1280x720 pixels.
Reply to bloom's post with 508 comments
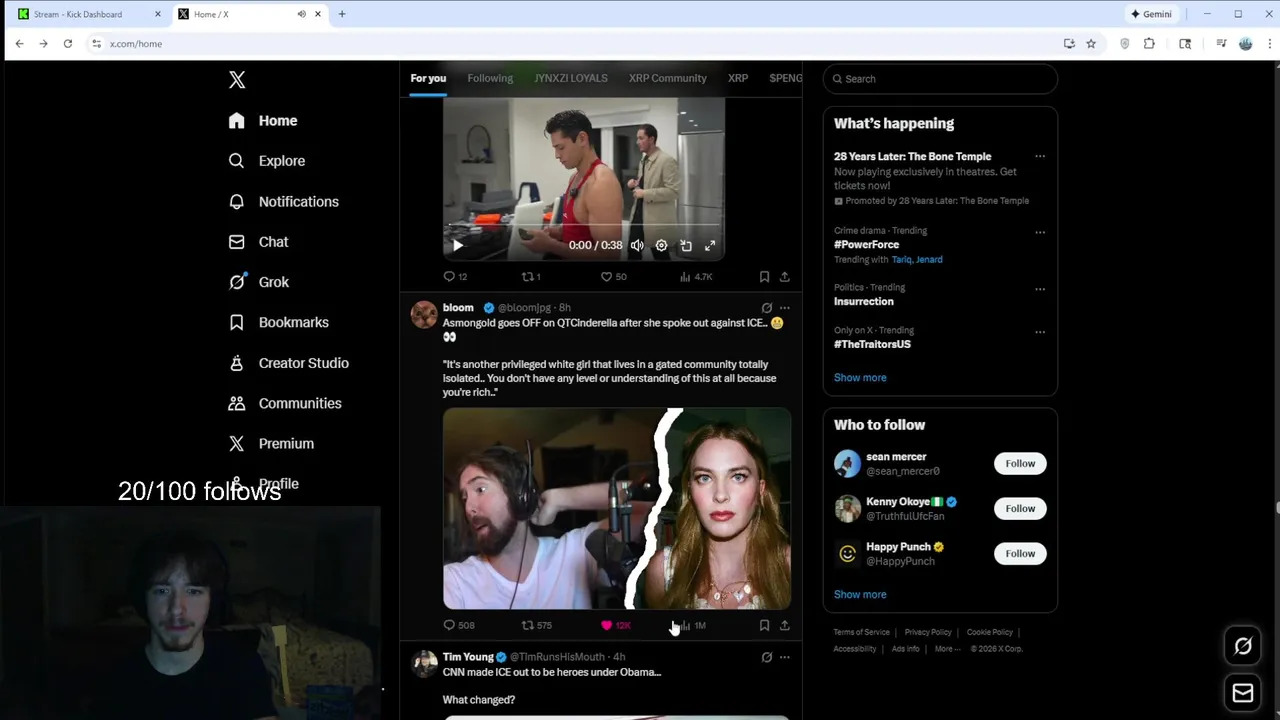(459, 625)
